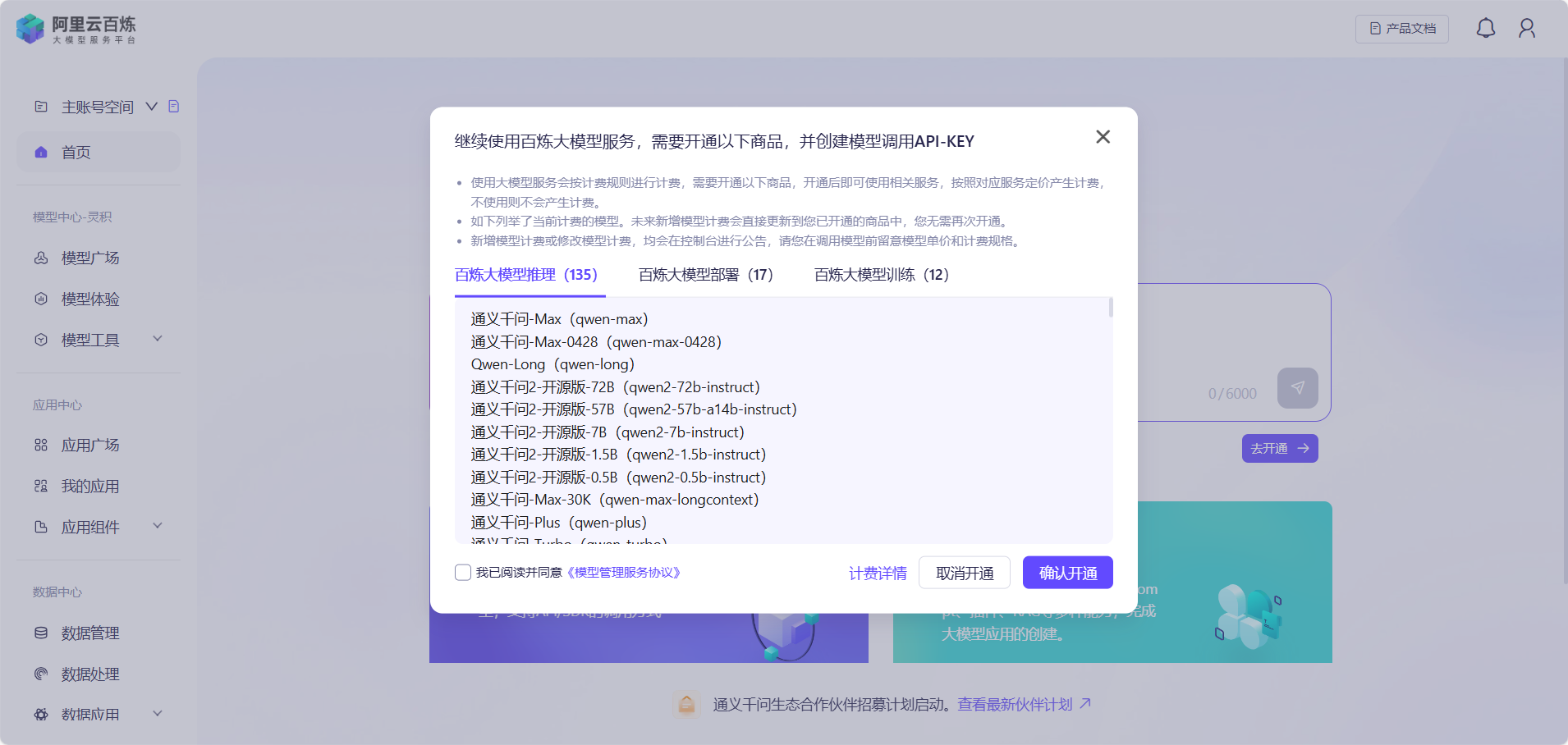This screenshot has width=1568, height=745.
Task: Click the model list scrollbar in dialog
Action: (x=1111, y=308)
